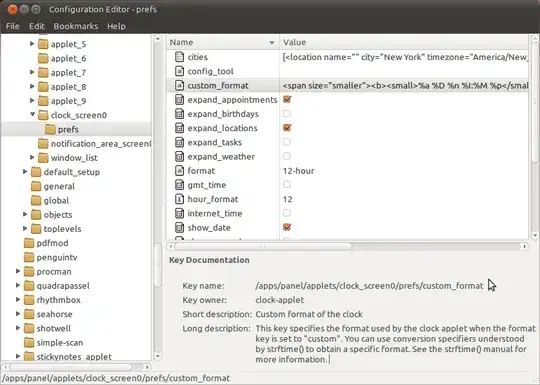Open the Help menu

[116, 26]
